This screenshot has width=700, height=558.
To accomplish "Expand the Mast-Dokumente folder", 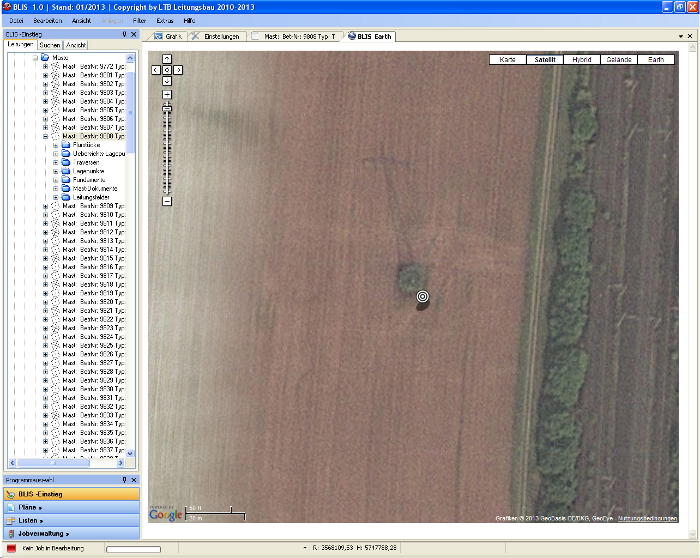I will 55,188.
